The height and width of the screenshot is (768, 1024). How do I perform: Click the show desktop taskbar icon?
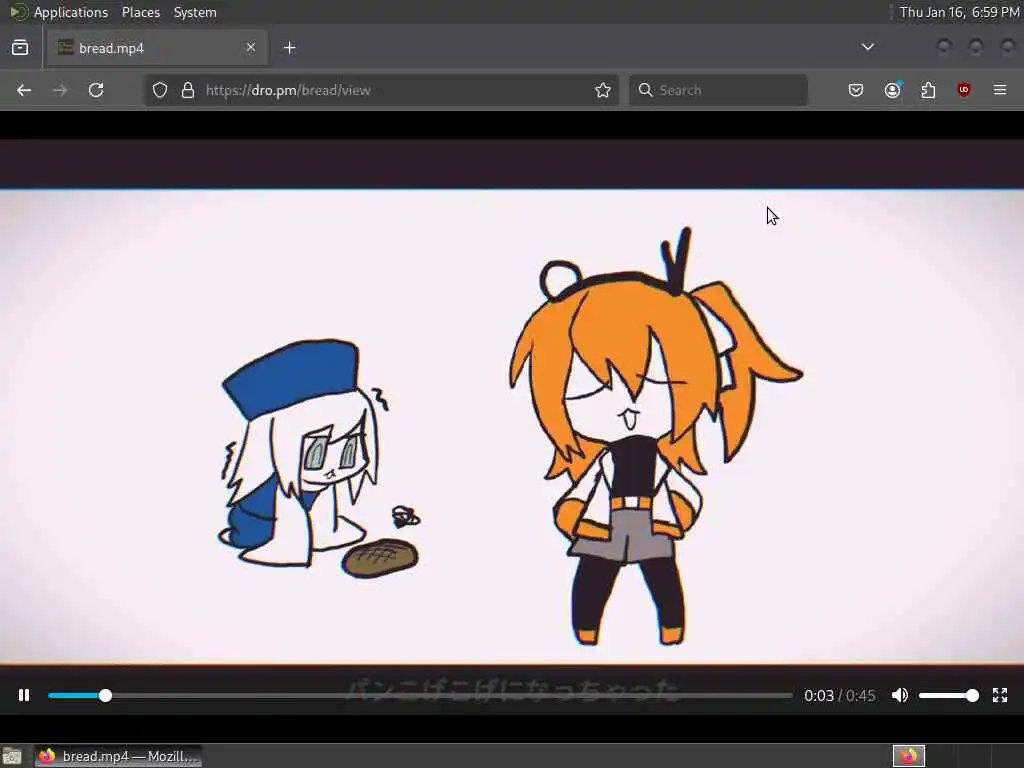12,756
